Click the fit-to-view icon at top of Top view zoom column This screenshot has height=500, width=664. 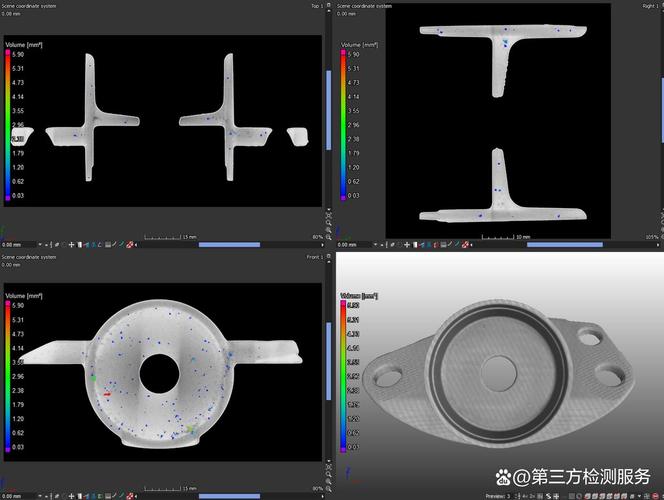pos(329,215)
